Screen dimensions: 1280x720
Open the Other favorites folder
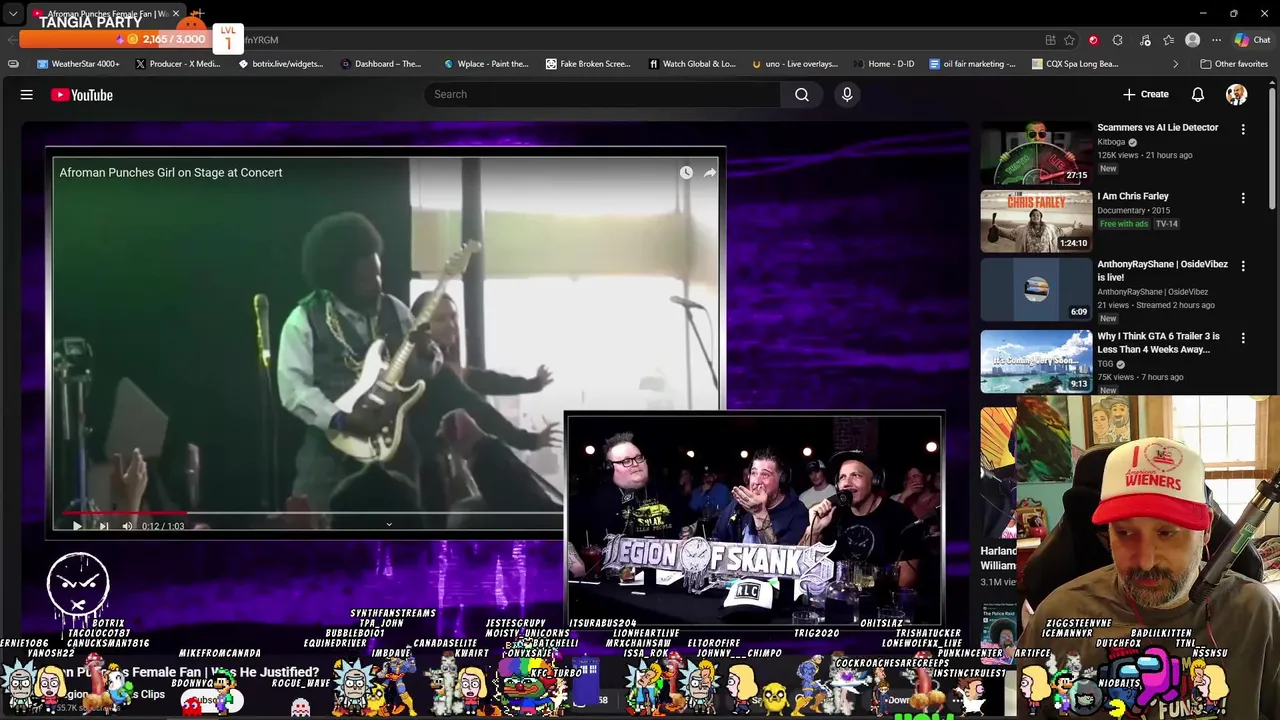pyautogui.click(x=1233, y=64)
